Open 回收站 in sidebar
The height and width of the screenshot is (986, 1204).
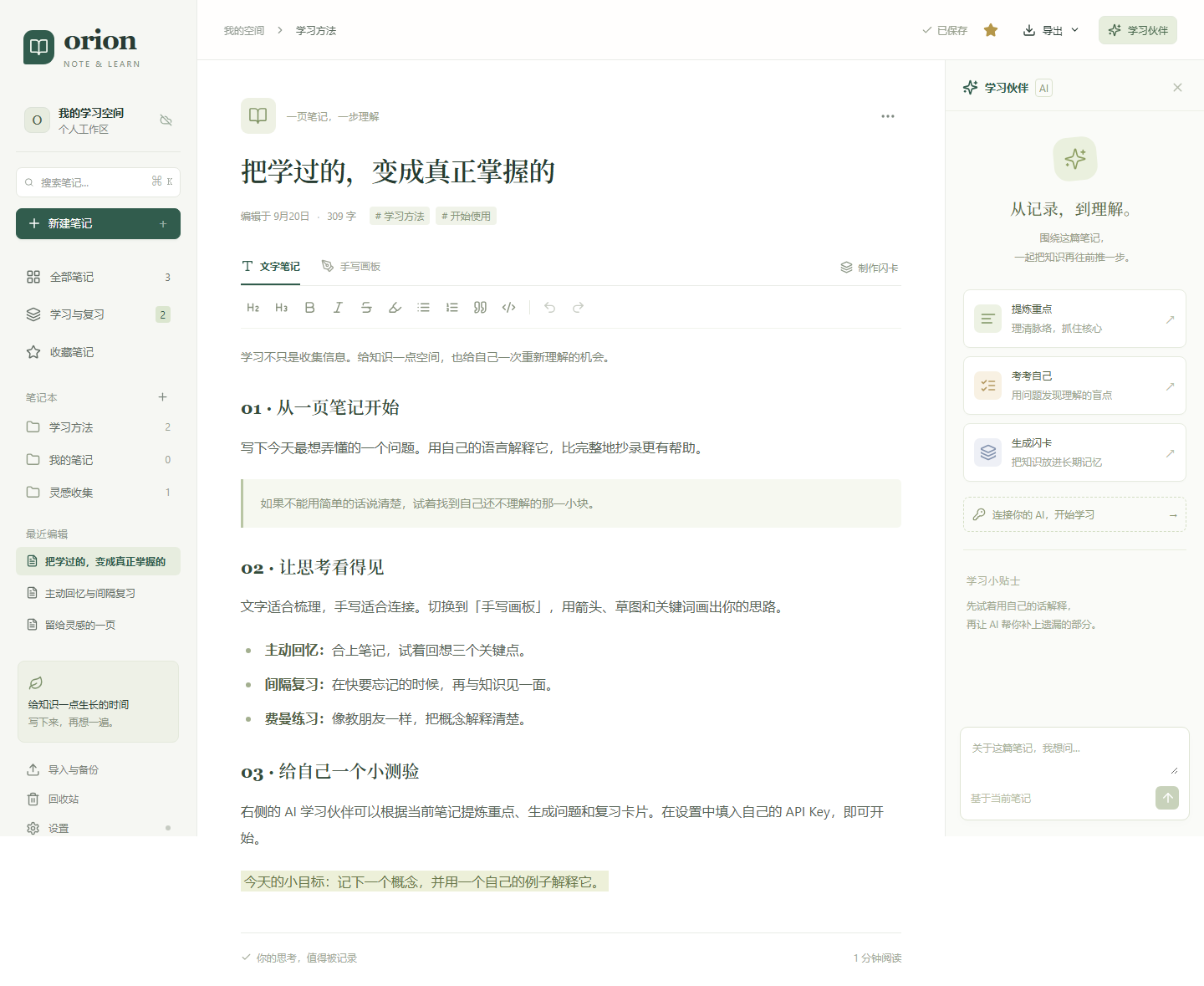[98, 799]
